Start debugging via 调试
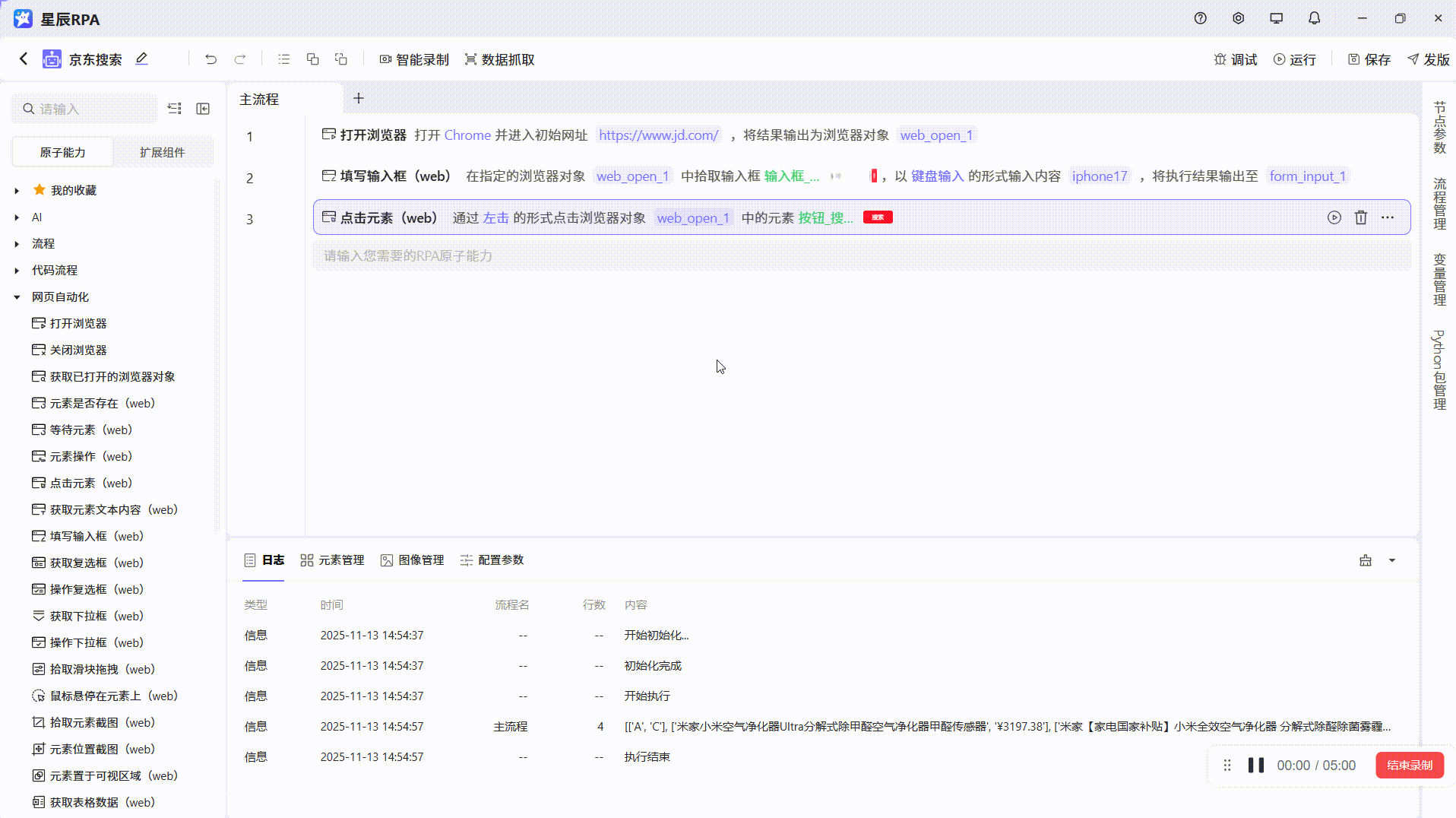 [1235, 59]
